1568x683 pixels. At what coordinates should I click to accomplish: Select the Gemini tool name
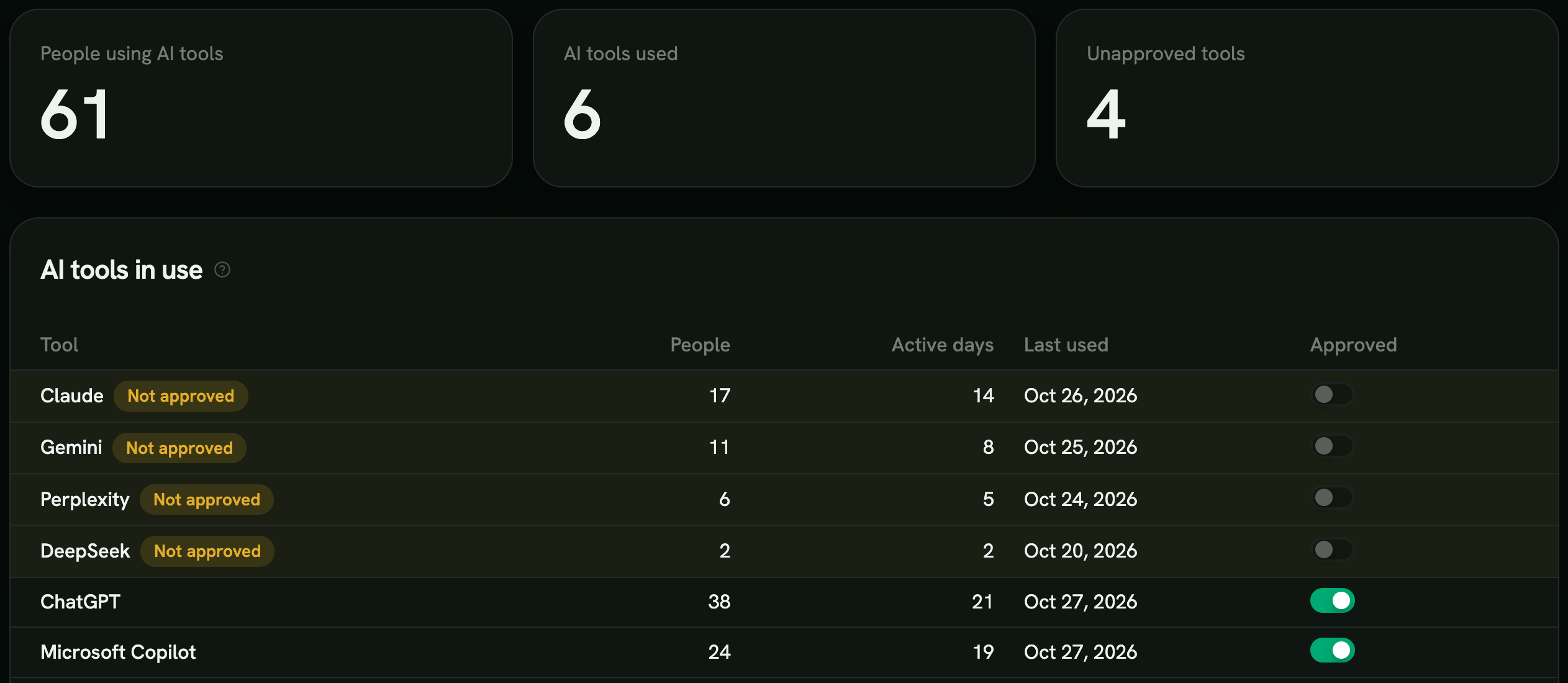click(71, 447)
